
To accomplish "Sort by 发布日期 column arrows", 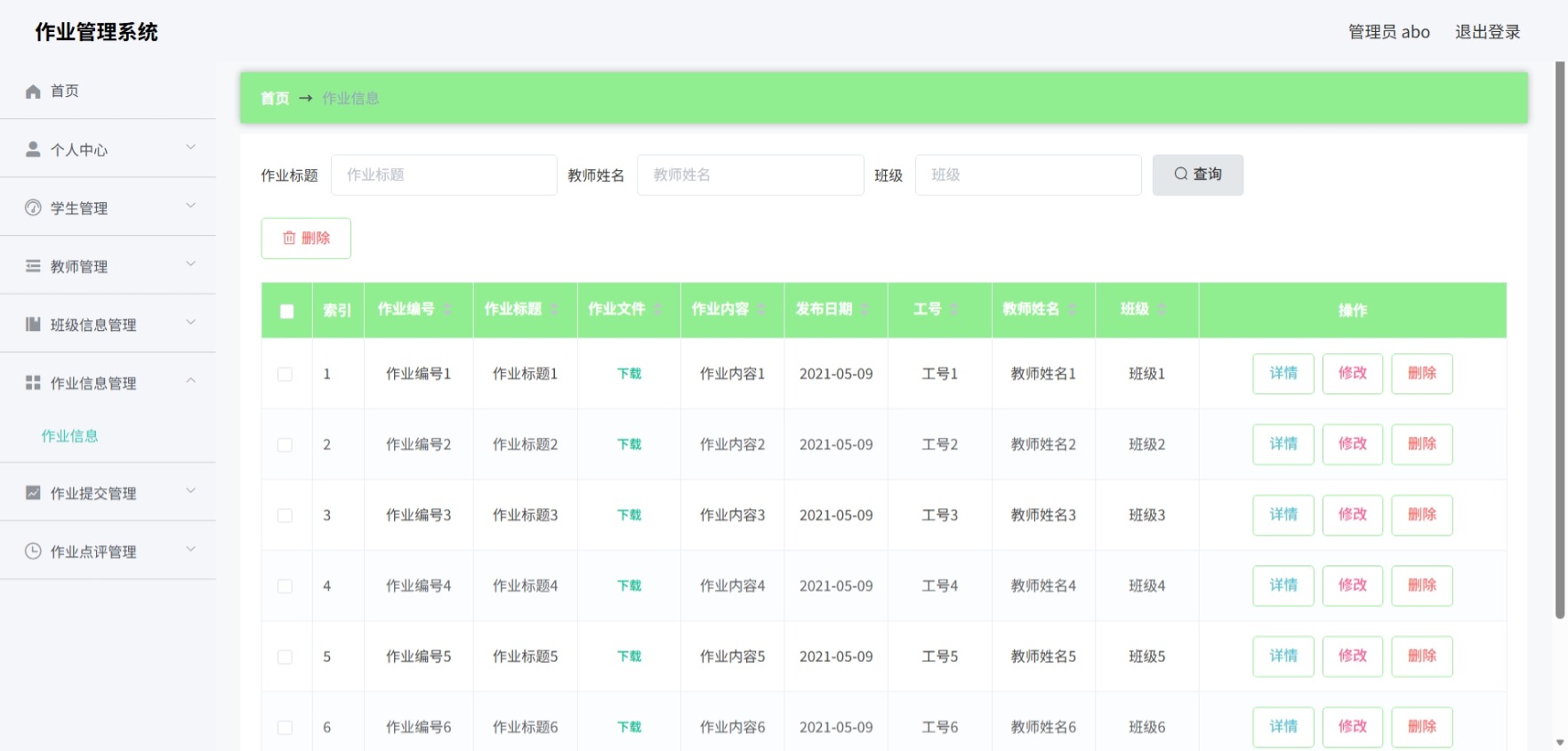I will click(864, 309).
